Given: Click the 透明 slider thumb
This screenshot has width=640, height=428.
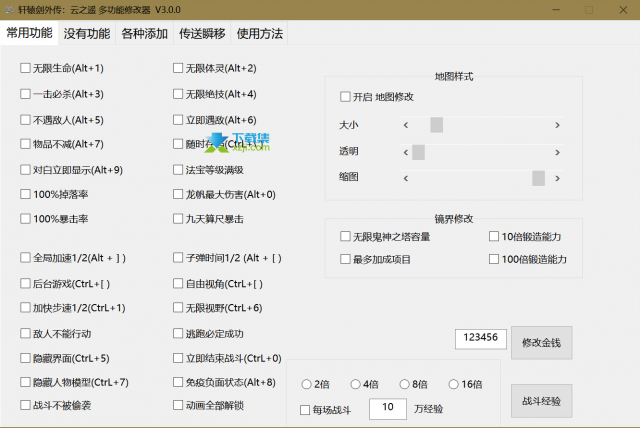Looking at the screenshot, I should pos(418,152).
